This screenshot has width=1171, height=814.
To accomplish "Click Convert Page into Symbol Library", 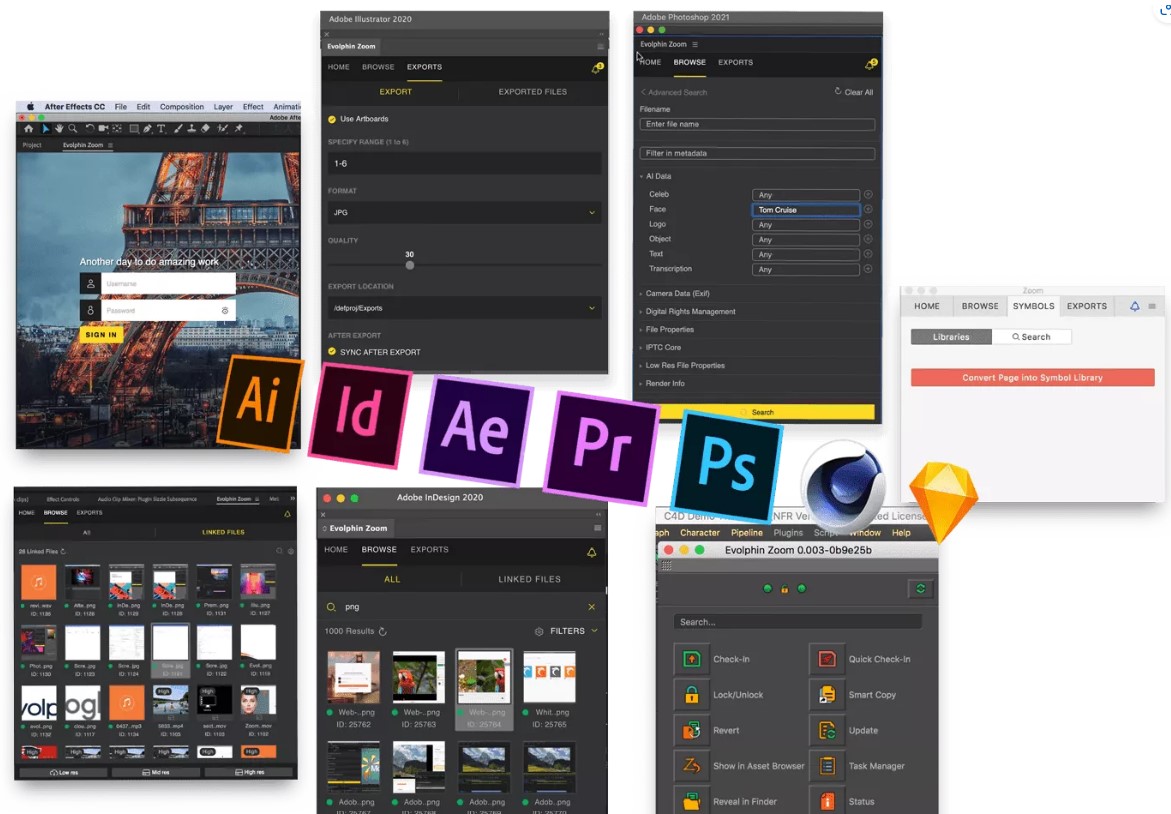I will tap(1032, 377).
